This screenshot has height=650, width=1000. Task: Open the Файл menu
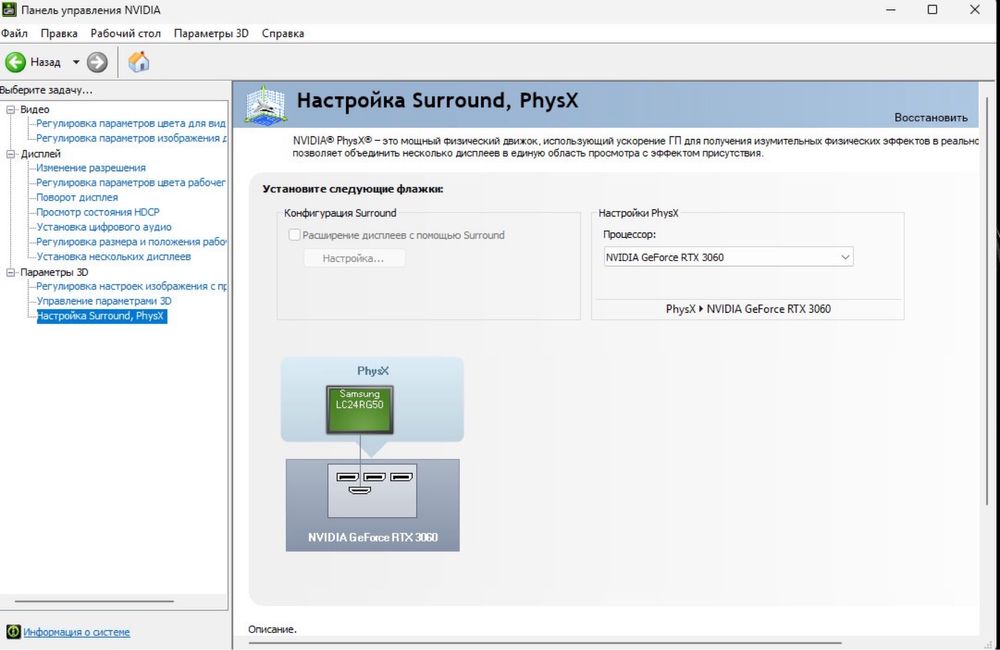pos(14,33)
